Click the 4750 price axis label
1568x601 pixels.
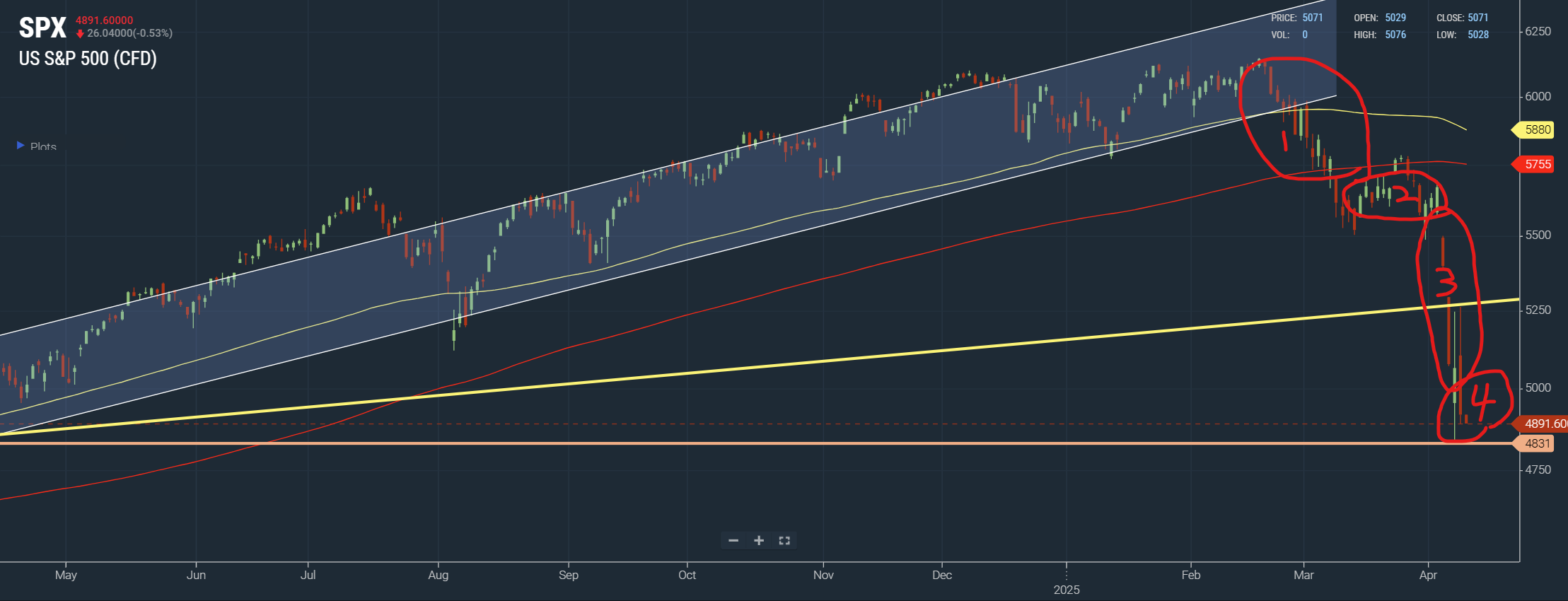[x=1538, y=469]
